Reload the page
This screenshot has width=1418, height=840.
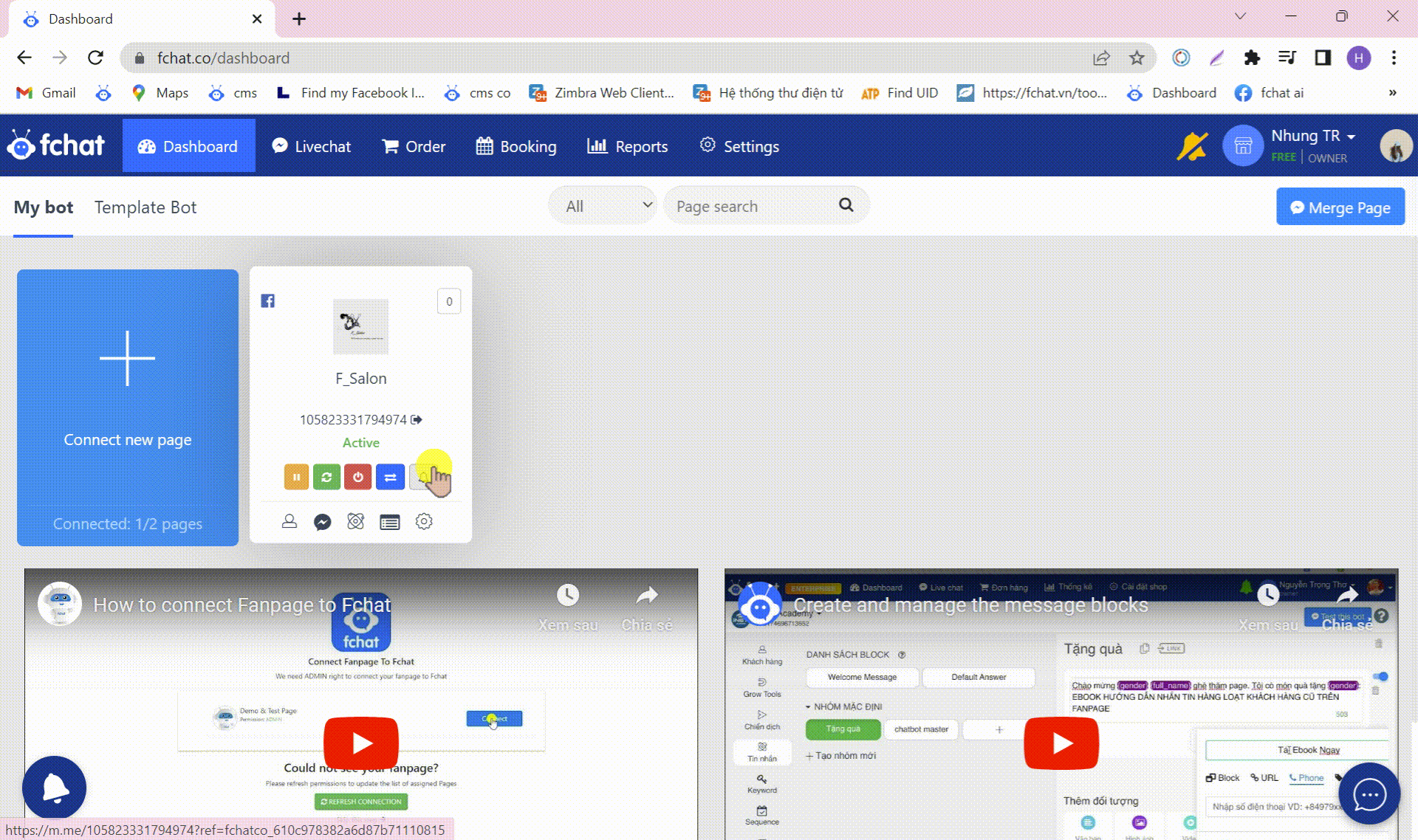[95, 58]
